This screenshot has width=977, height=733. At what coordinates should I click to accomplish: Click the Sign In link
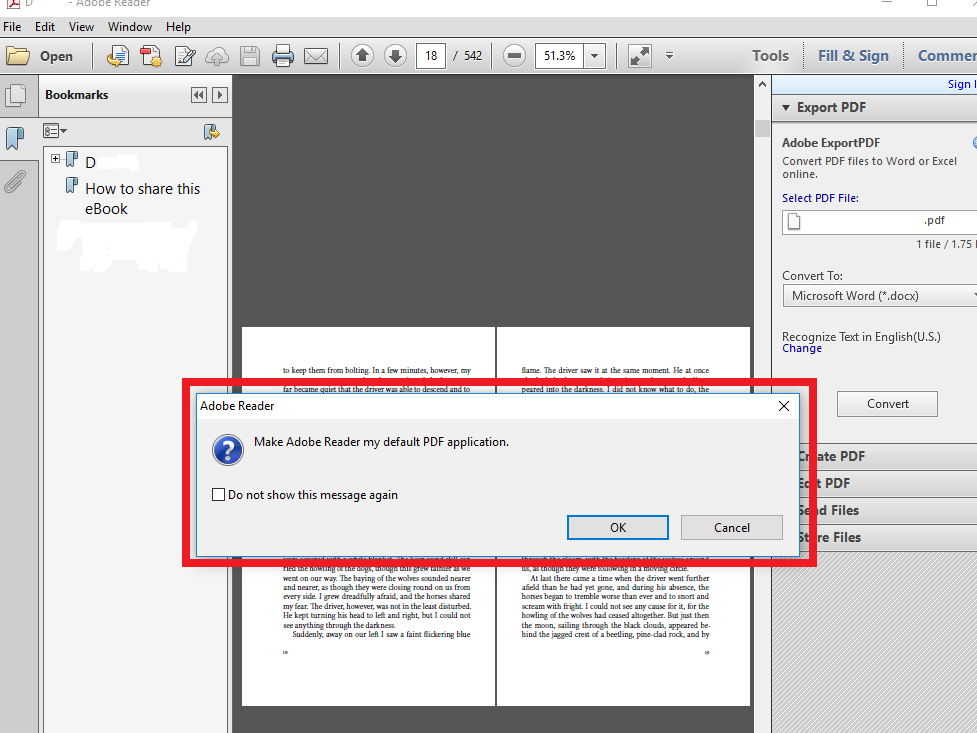(x=961, y=84)
